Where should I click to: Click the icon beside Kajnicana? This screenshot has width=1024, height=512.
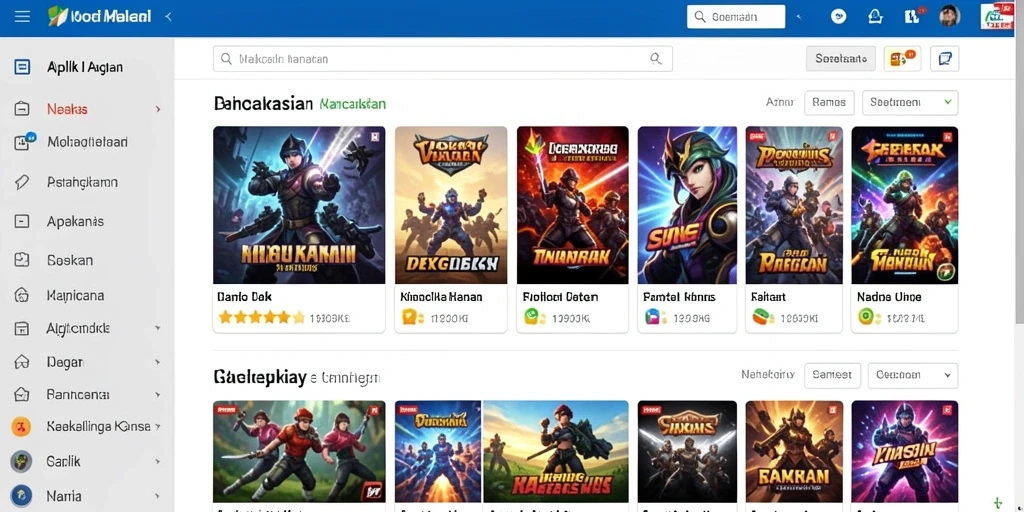(22, 295)
